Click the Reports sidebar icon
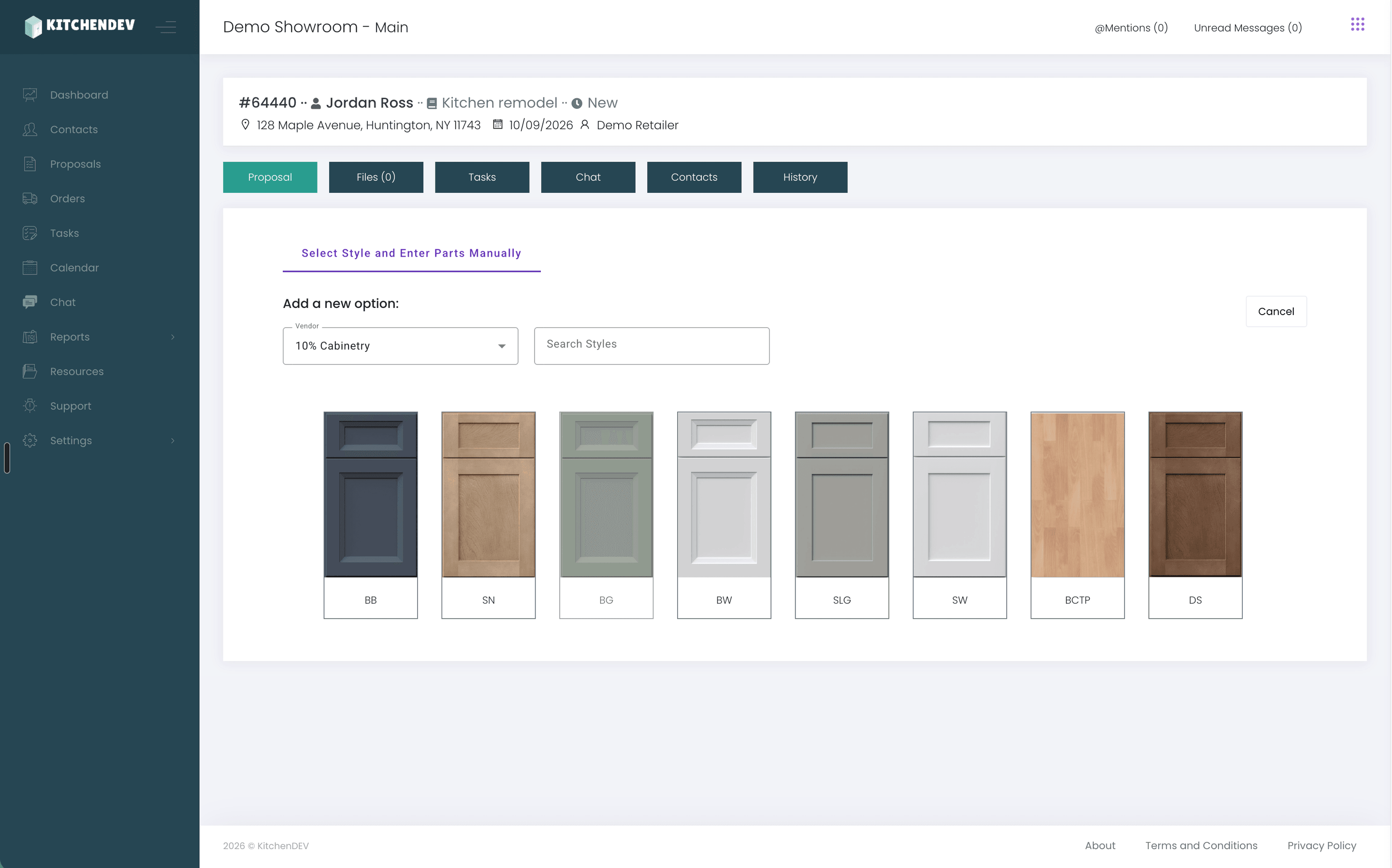This screenshot has height=868, width=1392. point(30,336)
